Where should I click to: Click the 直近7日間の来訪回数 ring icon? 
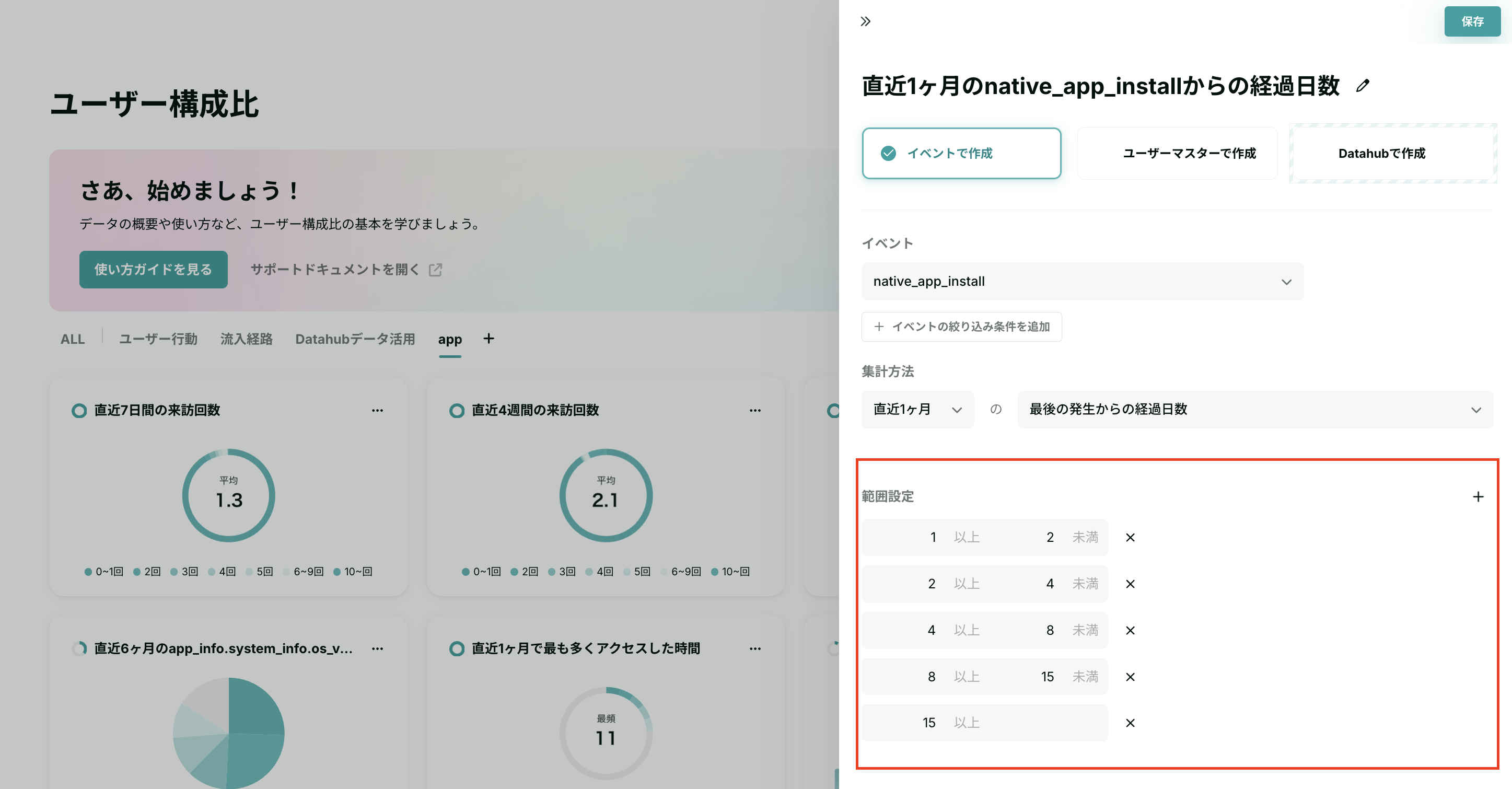[79, 410]
